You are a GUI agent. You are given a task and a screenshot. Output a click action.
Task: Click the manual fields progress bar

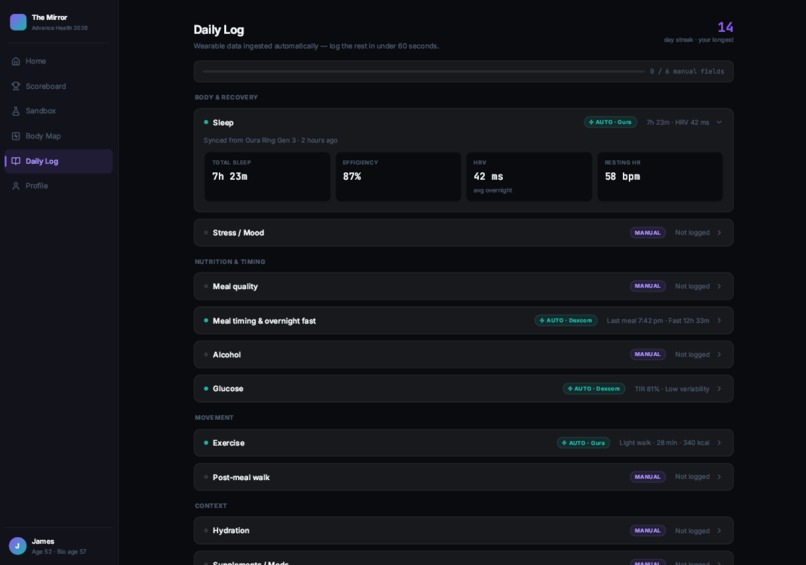click(423, 71)
